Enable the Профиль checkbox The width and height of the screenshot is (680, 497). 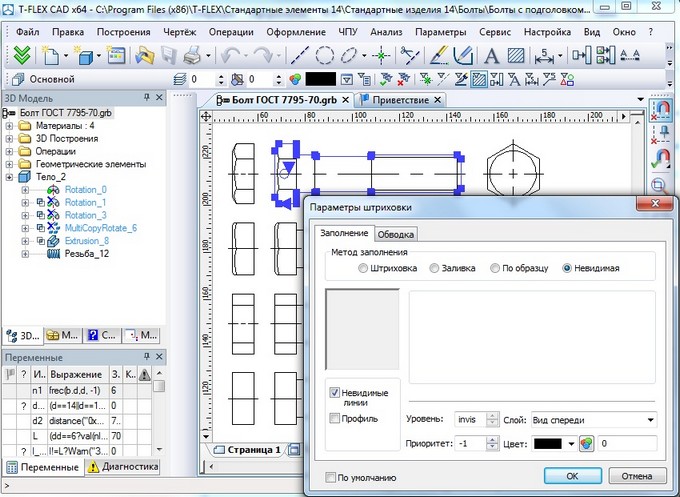point(334,419)
